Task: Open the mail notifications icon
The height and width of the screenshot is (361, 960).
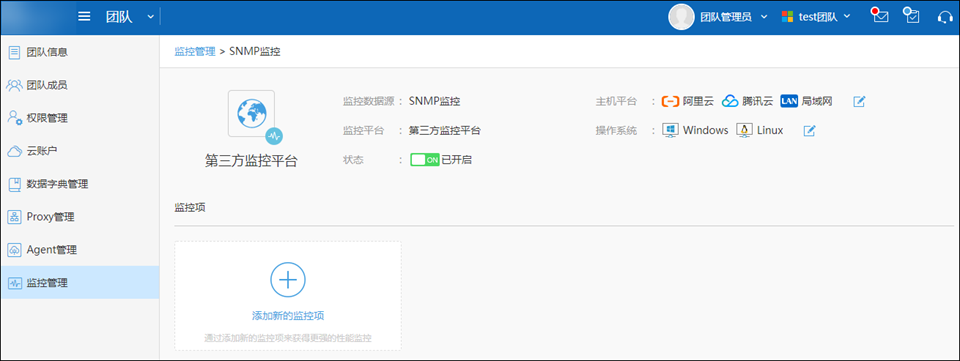Action: pyautogui.click(x=880, y=16)
